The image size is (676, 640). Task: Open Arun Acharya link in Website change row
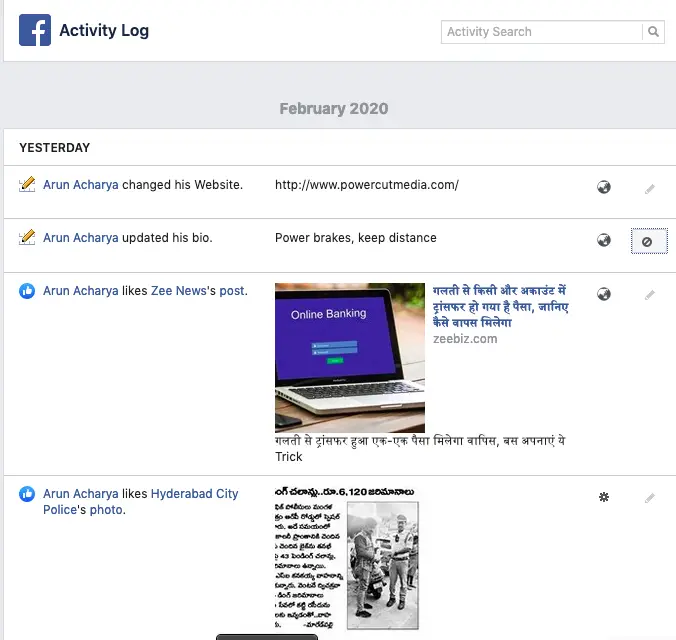pyautogui.click(x=81, y=185)
